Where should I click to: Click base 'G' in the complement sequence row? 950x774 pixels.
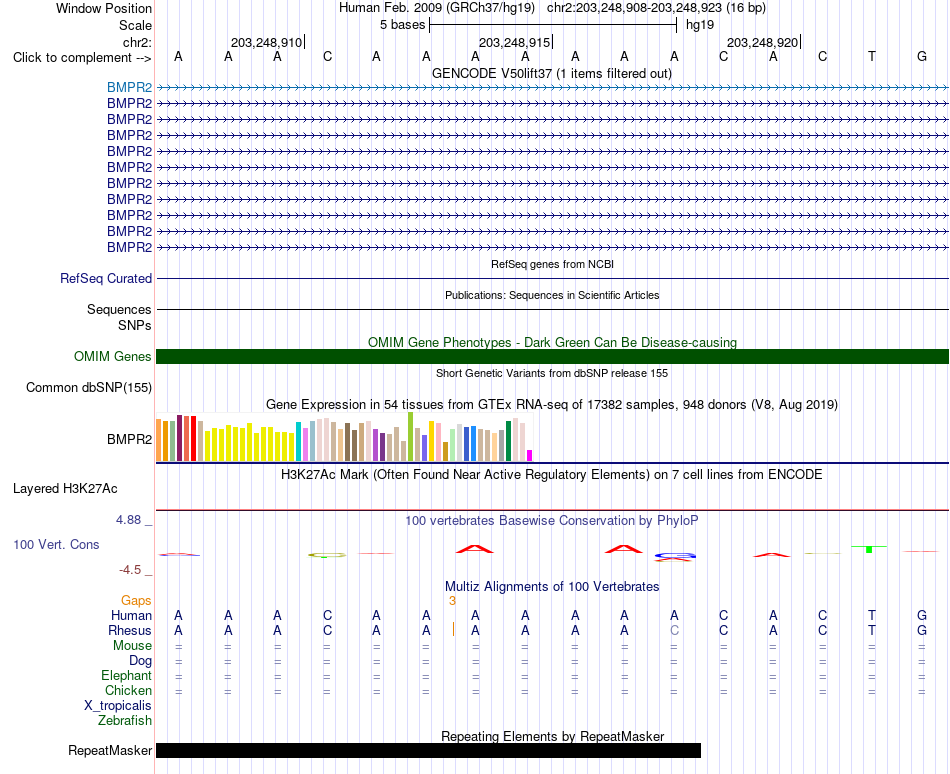pos(922,56)
